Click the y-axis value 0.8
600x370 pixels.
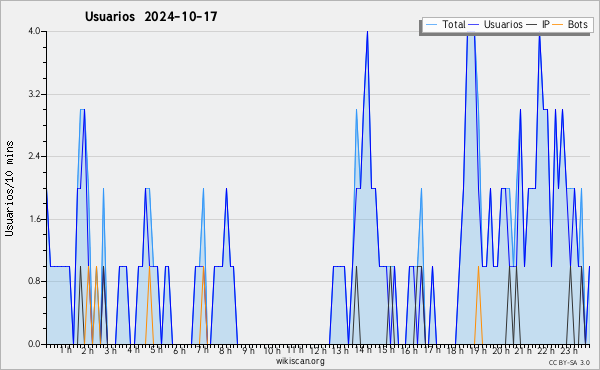click(34, 281)
